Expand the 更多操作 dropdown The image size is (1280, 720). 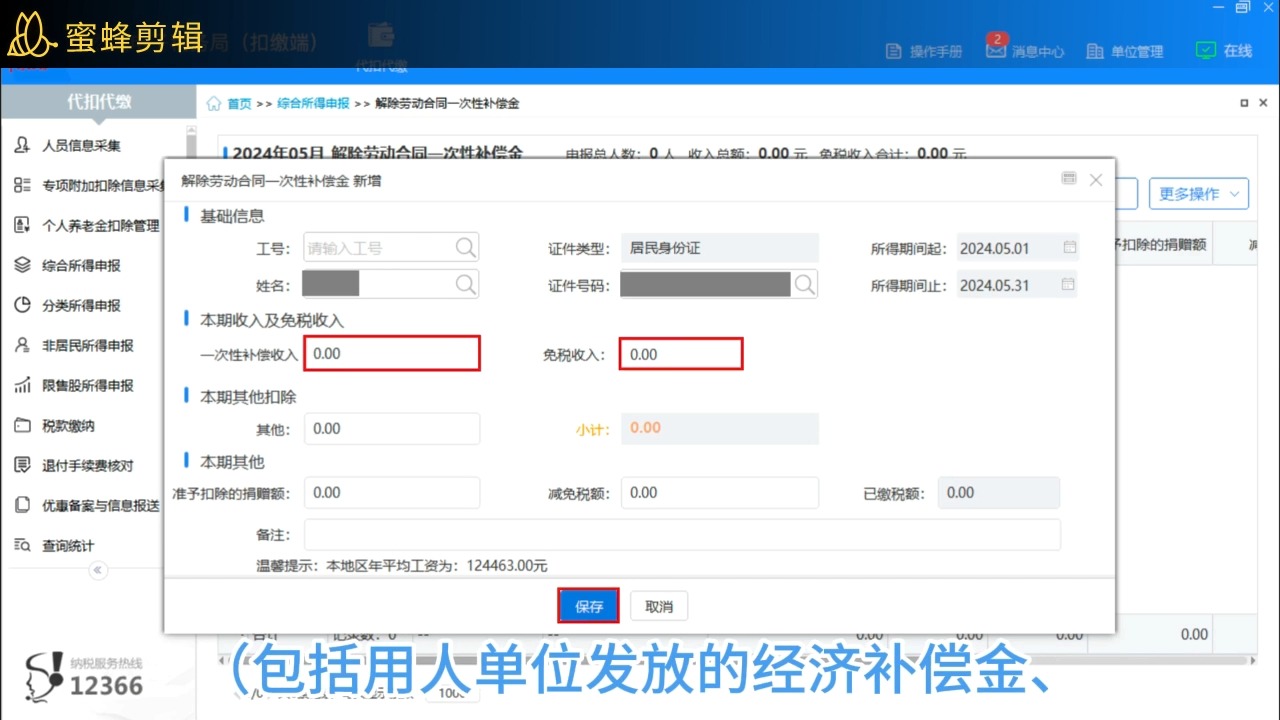[1199, 194]
